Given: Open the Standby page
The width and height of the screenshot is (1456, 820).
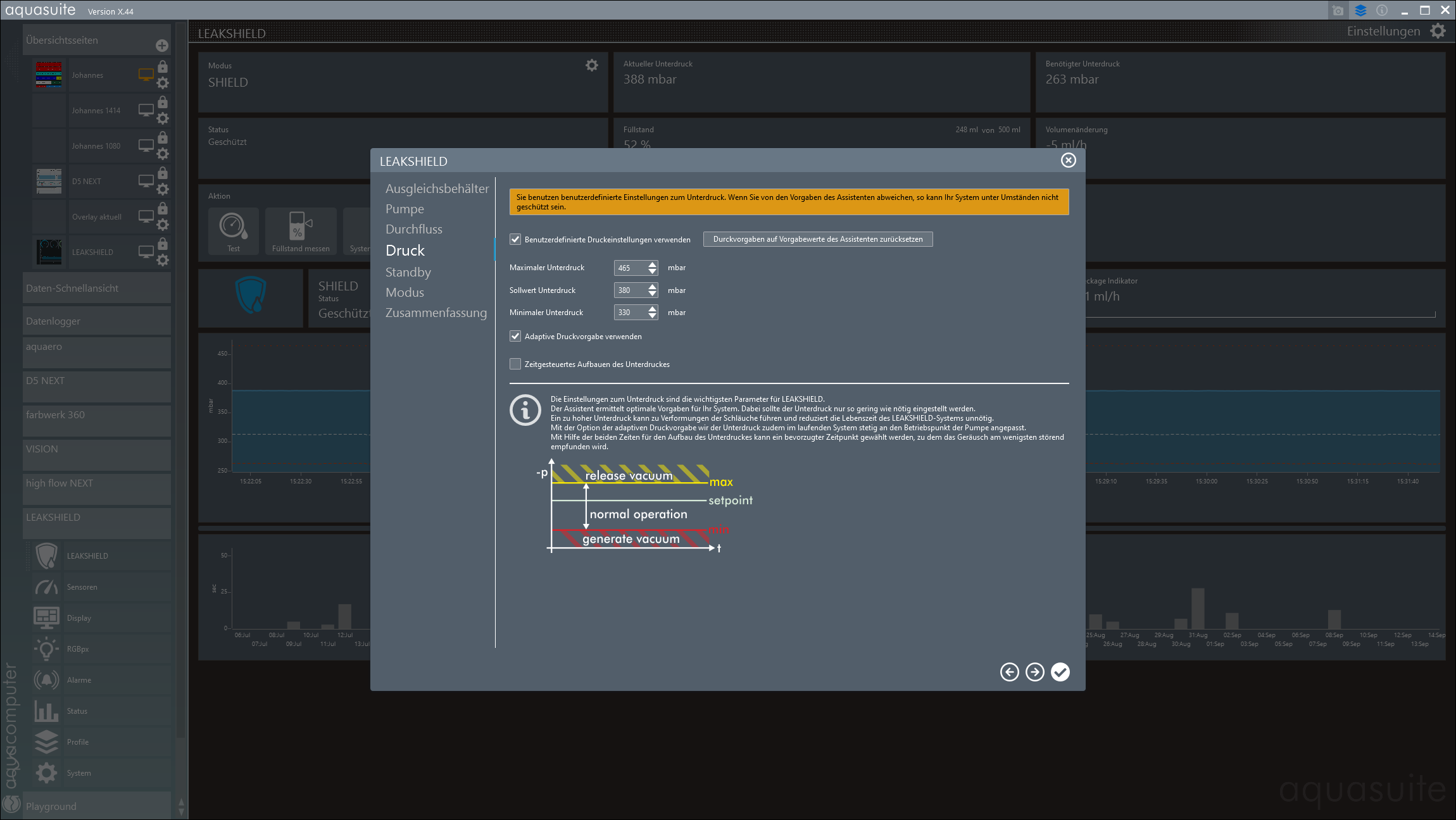Looking at the screenshot, I should [408, 272].
